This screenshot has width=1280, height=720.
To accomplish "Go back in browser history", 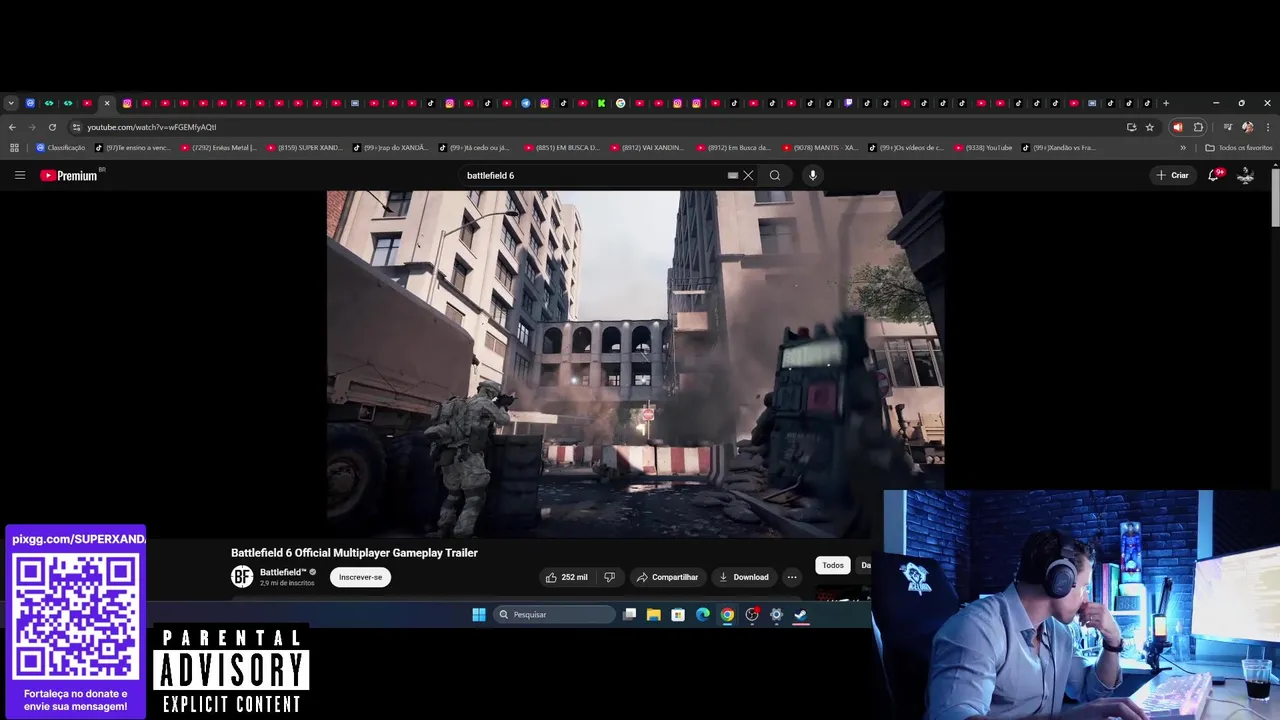I will pyautogui.click(x=12, y=127).
